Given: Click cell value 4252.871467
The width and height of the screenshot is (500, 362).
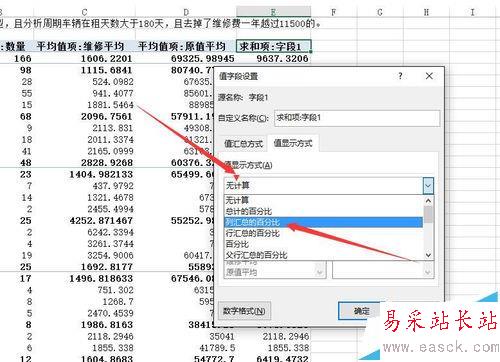Looking at the screenshot, I should [101, 221].
